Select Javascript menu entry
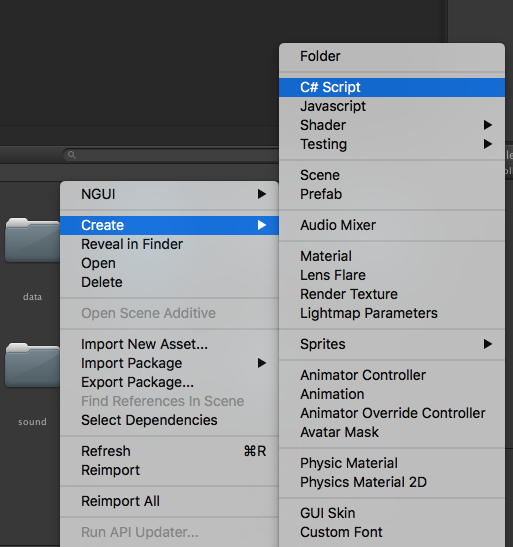 [x=392, y=106]
